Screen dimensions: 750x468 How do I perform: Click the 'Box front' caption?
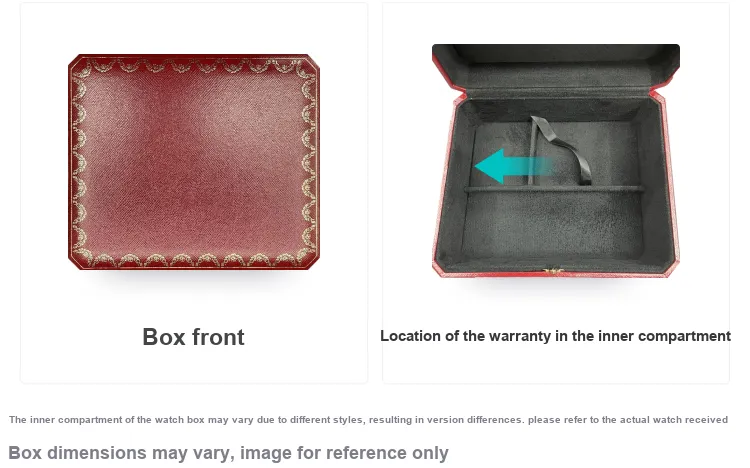click(193, 337)
